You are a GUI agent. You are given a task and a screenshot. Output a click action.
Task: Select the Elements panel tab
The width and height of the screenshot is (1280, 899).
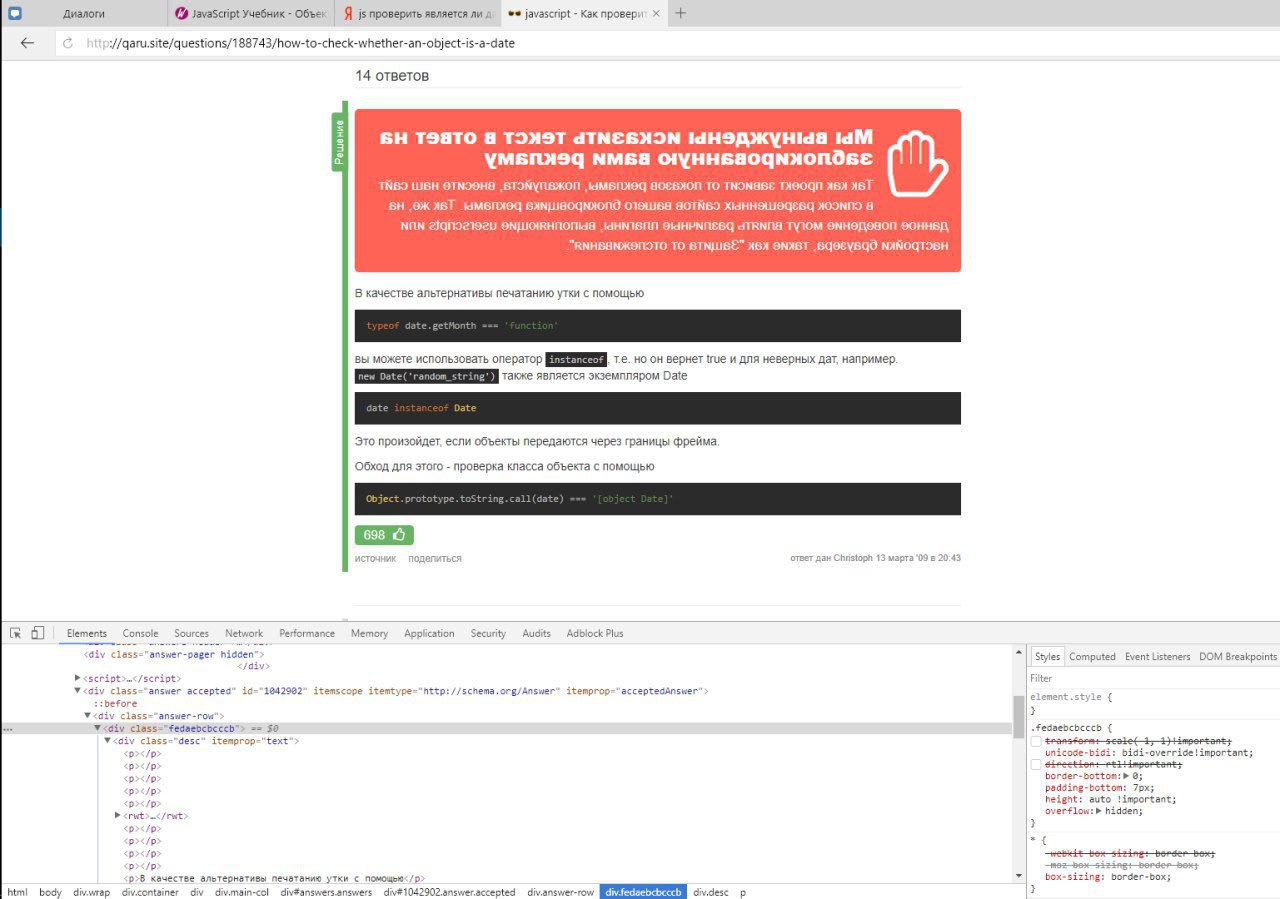[x=87, y=633]
